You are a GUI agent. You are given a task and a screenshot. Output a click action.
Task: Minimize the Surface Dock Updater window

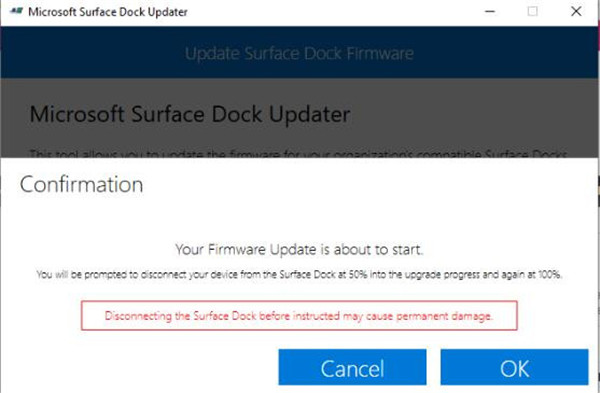pyautogui.click(x=490, y=11)
